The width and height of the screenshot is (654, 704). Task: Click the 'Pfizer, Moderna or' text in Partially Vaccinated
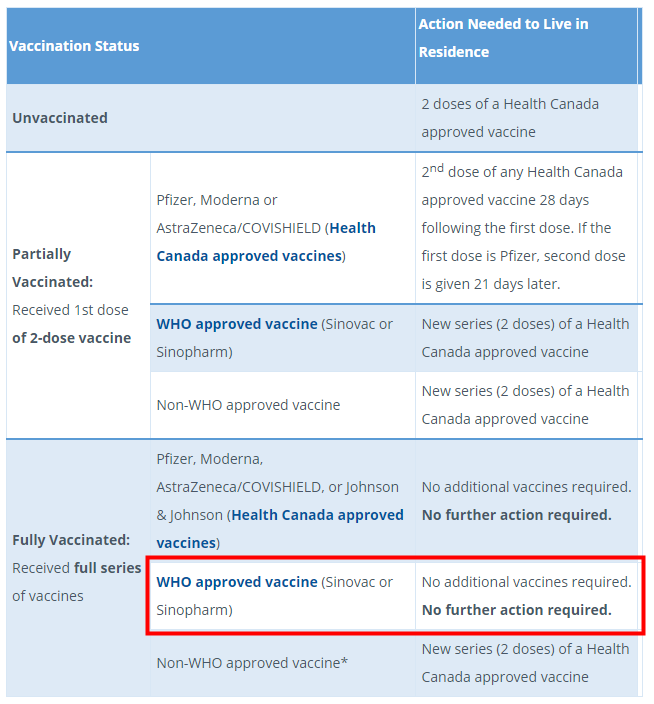click(217, 200)
